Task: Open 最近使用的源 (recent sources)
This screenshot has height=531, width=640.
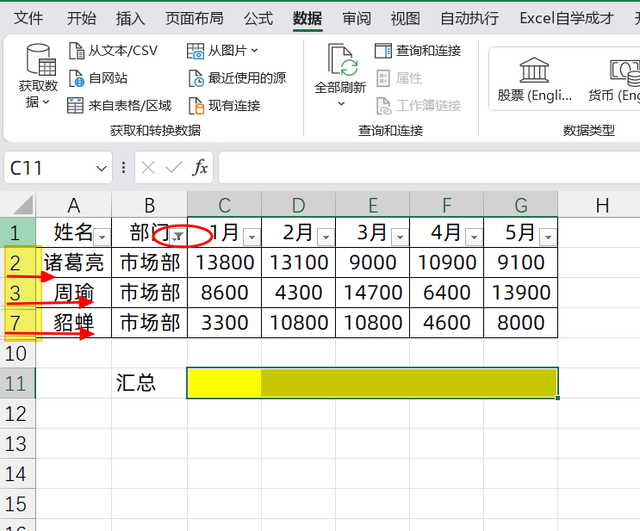Action: (237, 78)
